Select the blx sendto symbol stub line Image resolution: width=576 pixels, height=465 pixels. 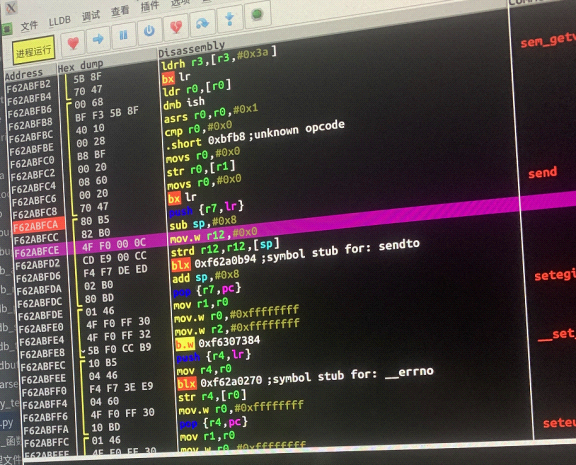(x=296, y=255)
